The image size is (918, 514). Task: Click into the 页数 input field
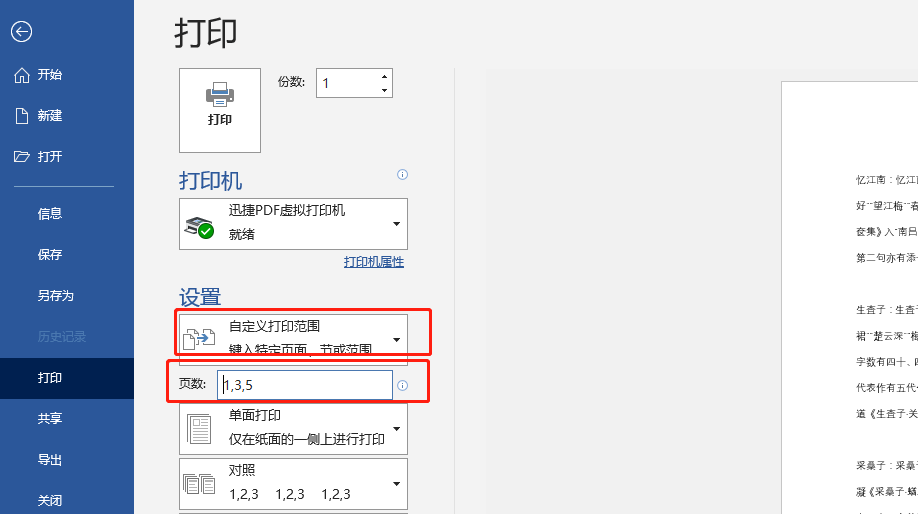point(305,385)
